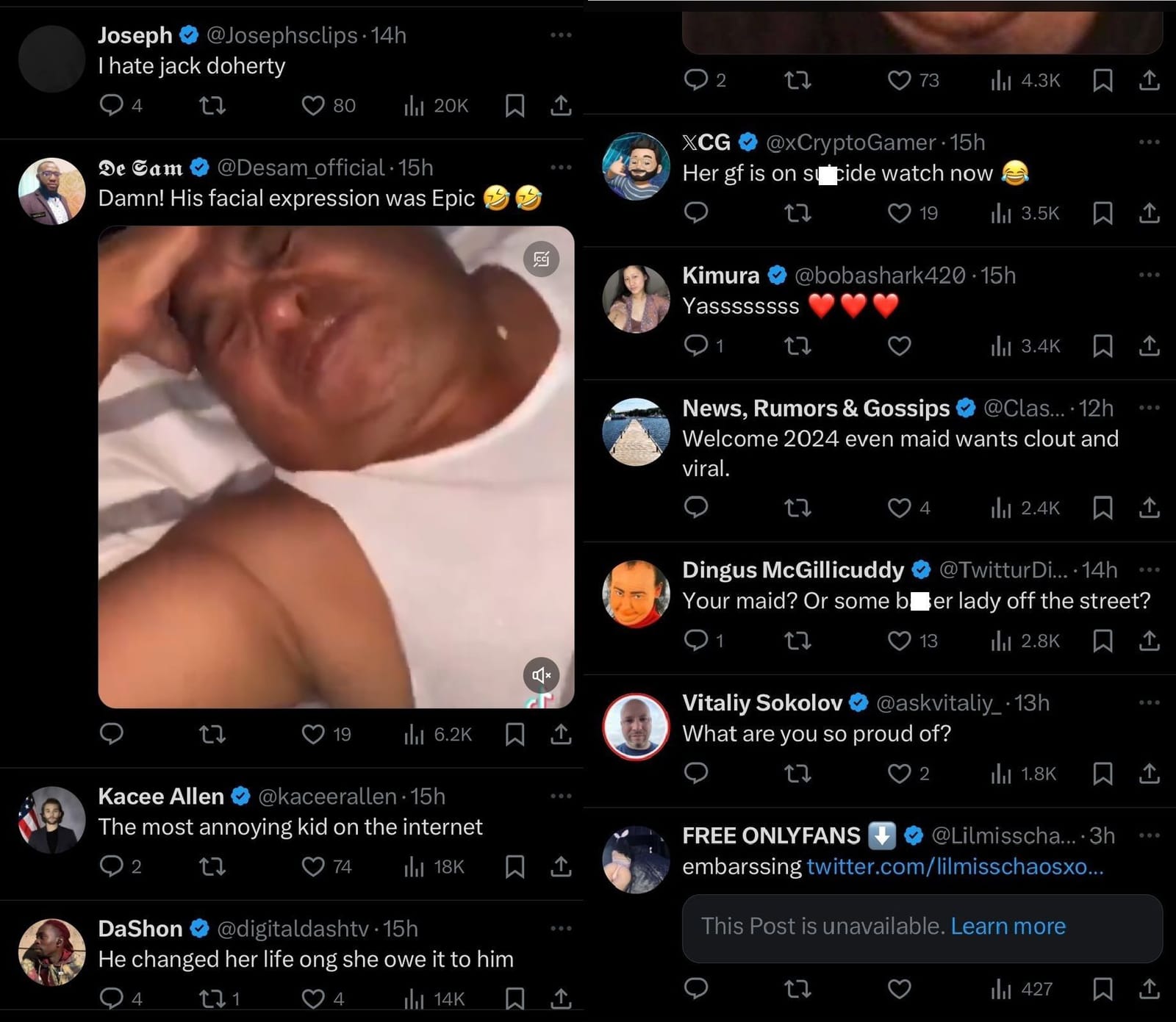Like Dingus McGillicuddy's reply
Screen dimensions: 1176x1022
(898, 641)
